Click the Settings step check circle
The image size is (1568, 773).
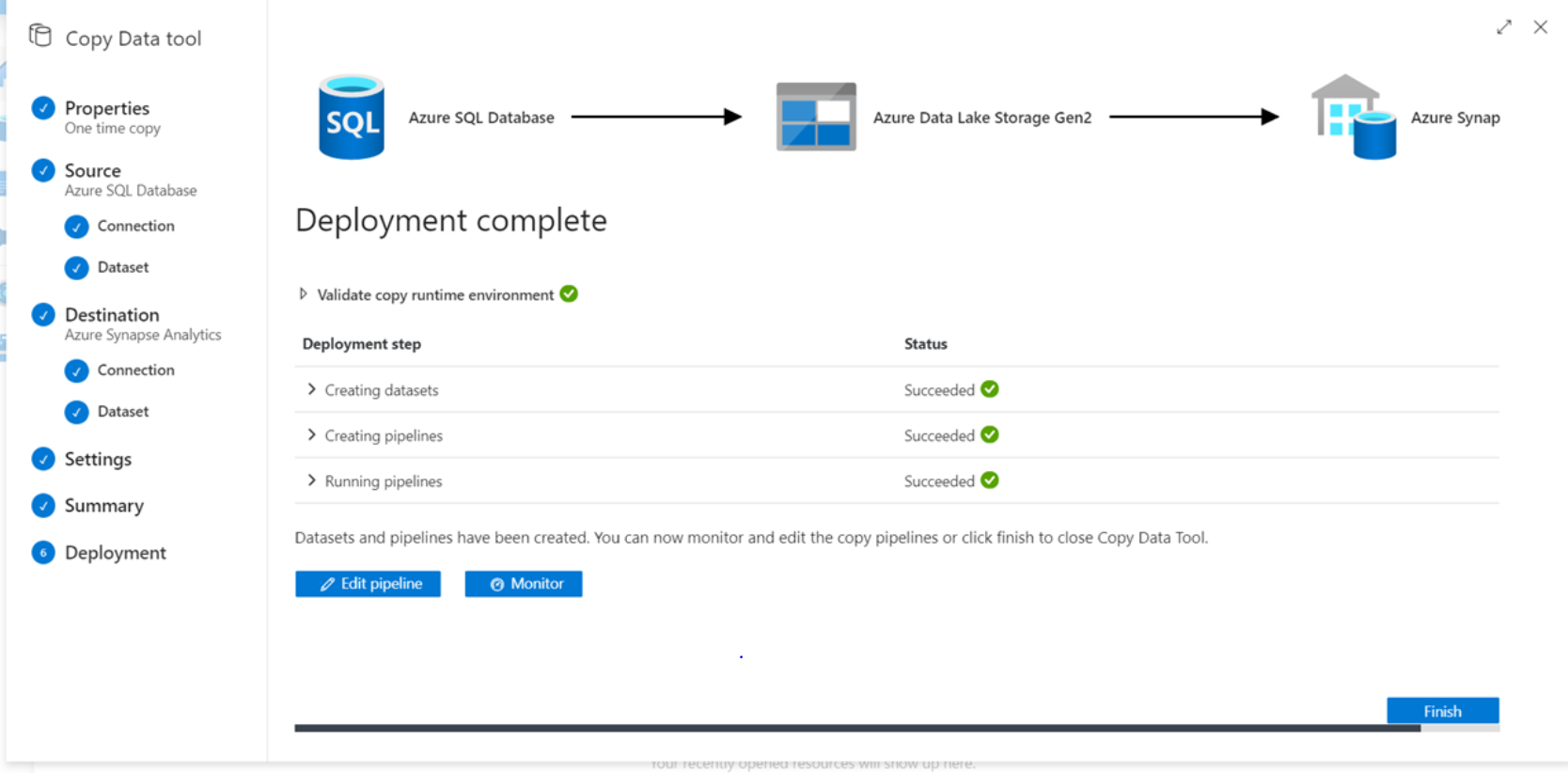(43, 459)
